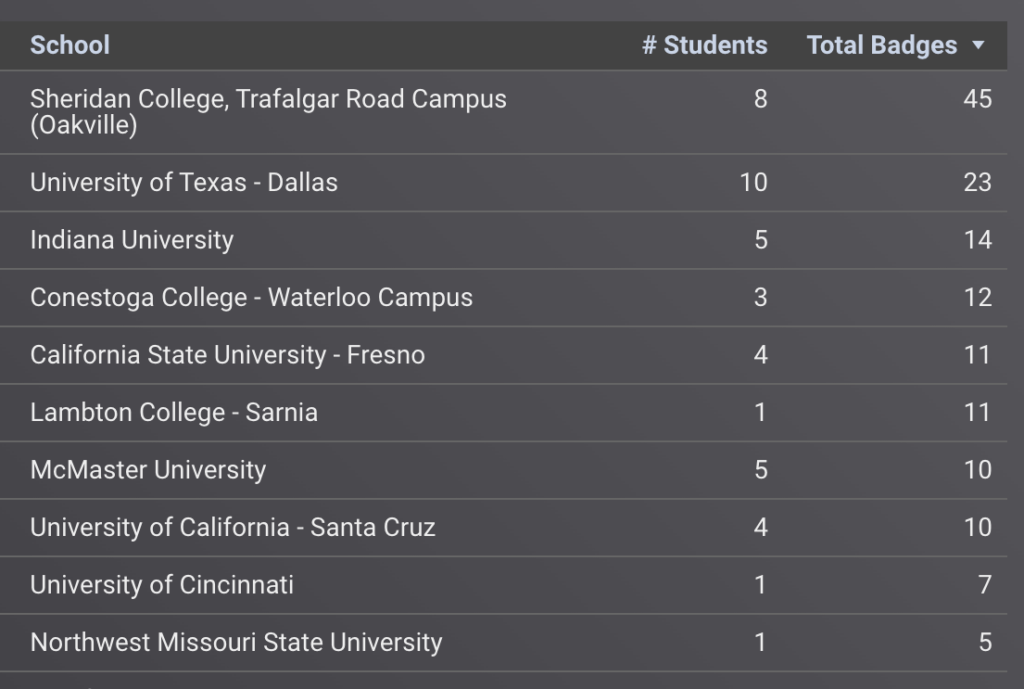Click the student count 5 for McMaster University
Image resolution: width=1024 pixels, height=689 pixels.
pos(761,470)
